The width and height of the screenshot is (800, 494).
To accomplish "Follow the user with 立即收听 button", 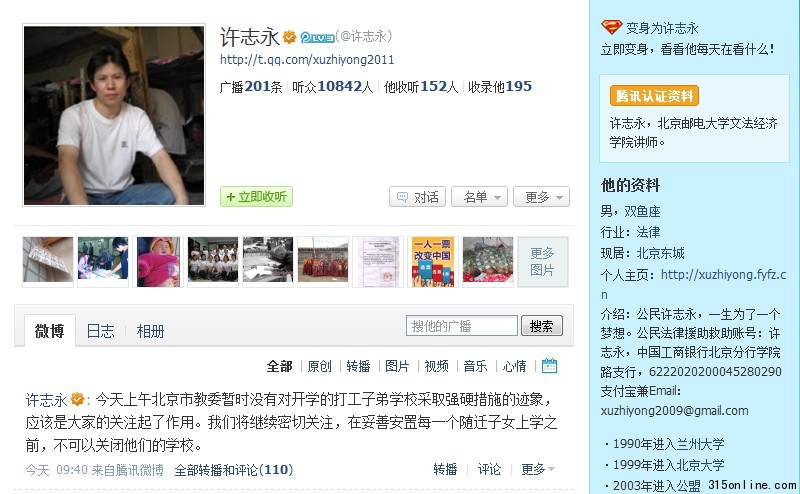I will [256, 196].
